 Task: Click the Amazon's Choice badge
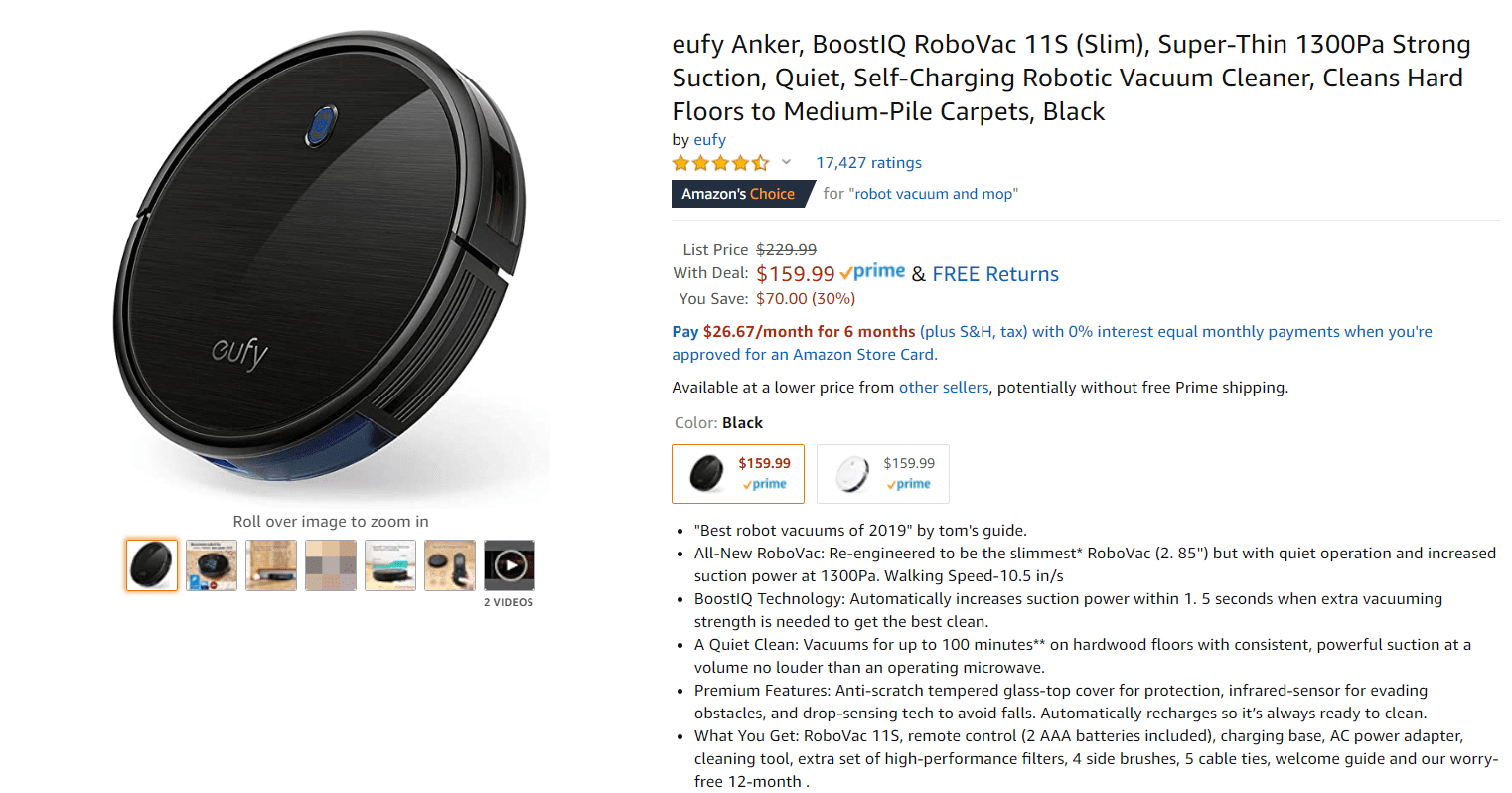click(x=738, y=194)
